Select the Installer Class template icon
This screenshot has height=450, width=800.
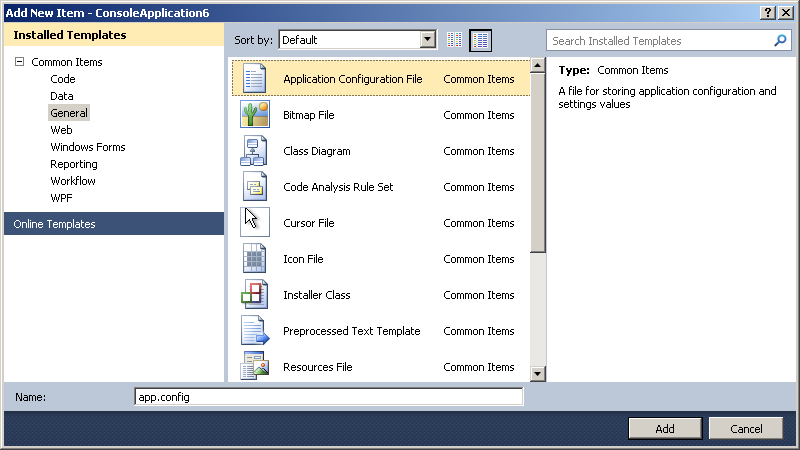click(x=255, y=295)
